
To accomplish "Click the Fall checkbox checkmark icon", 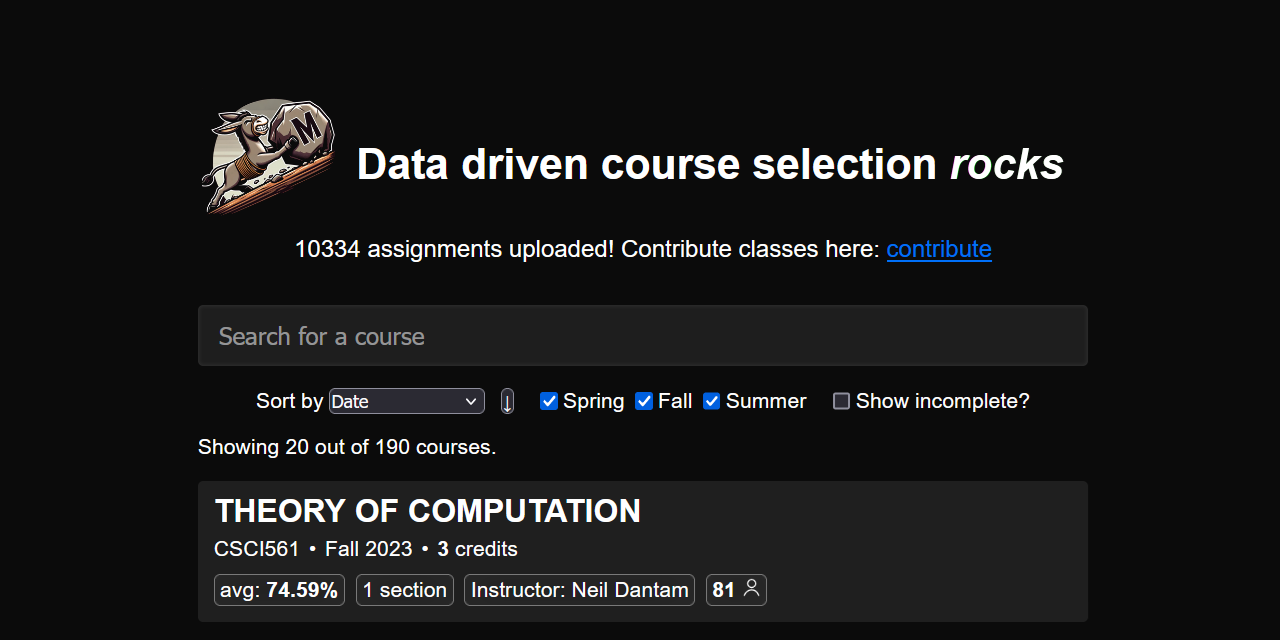I will 644,400.
